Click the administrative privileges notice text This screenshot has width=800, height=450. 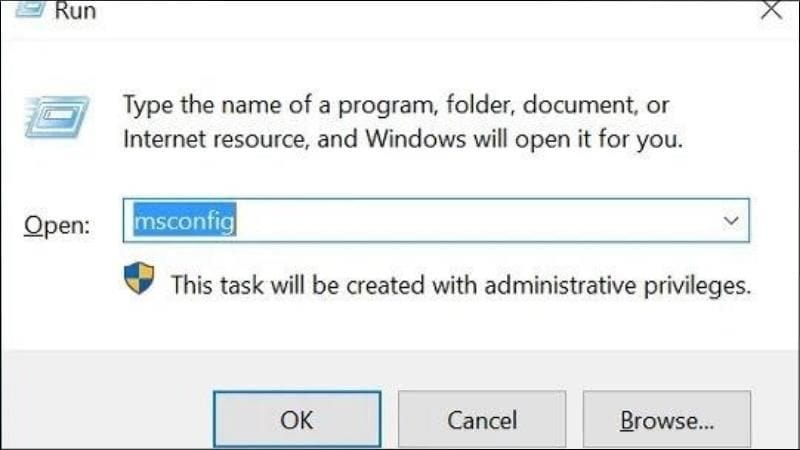460,285
